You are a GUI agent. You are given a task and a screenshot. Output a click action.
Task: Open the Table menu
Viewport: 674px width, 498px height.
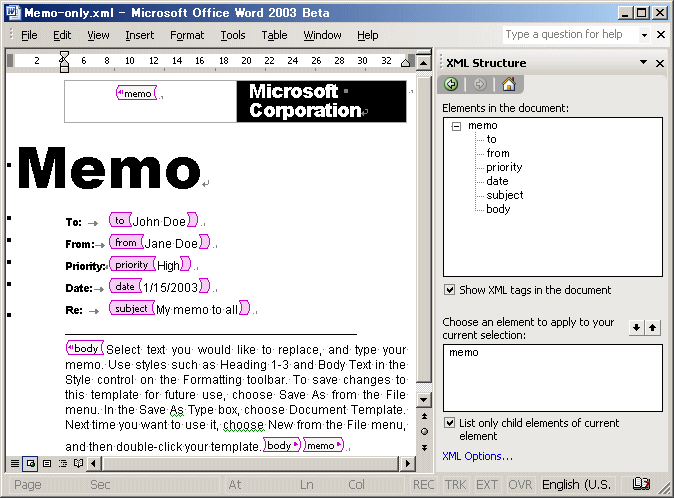coord(274,35)
